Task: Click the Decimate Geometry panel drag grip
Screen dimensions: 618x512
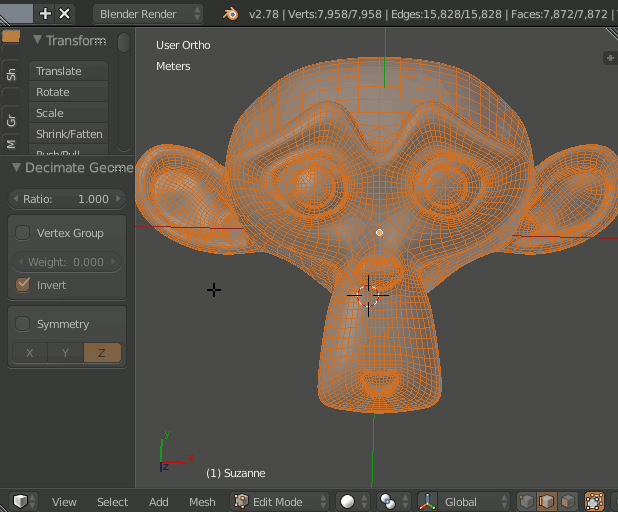Action: 119,169
